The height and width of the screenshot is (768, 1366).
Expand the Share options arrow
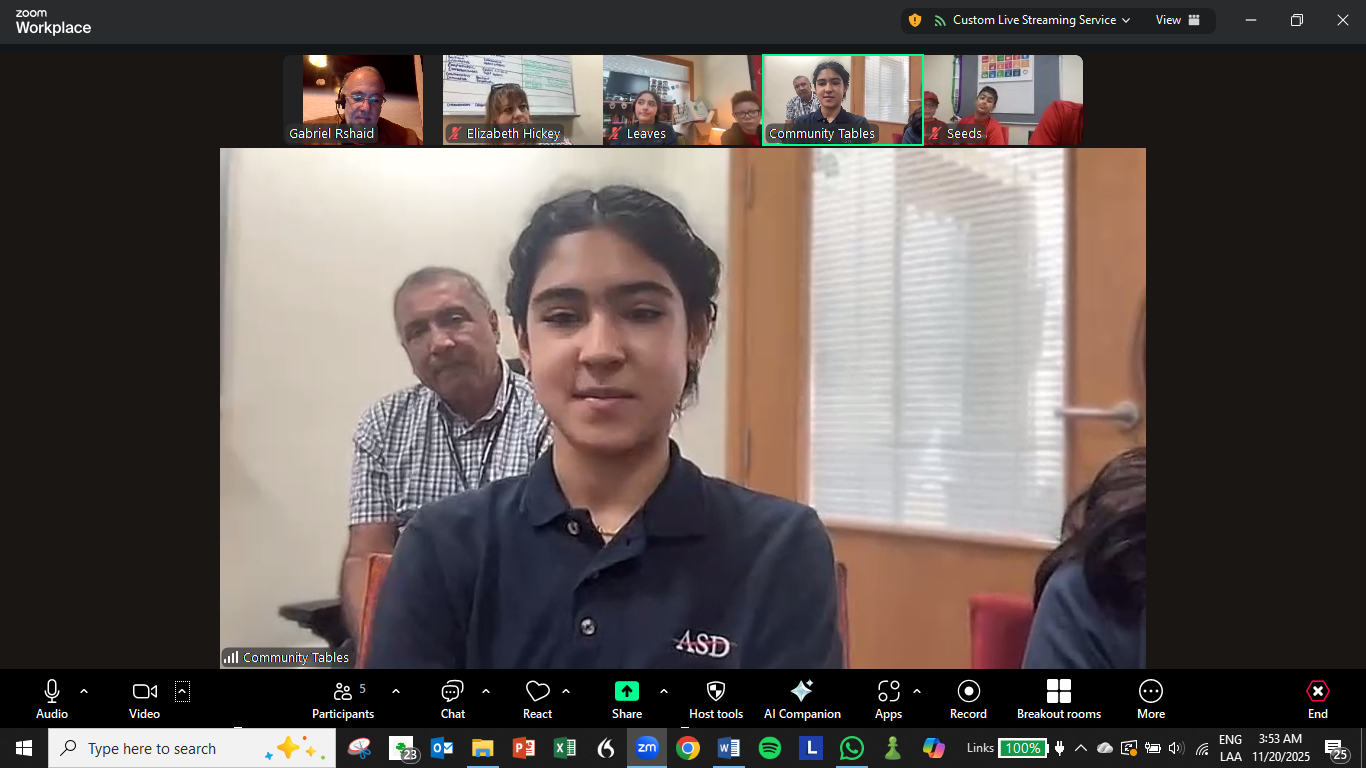tap(663, 691)
